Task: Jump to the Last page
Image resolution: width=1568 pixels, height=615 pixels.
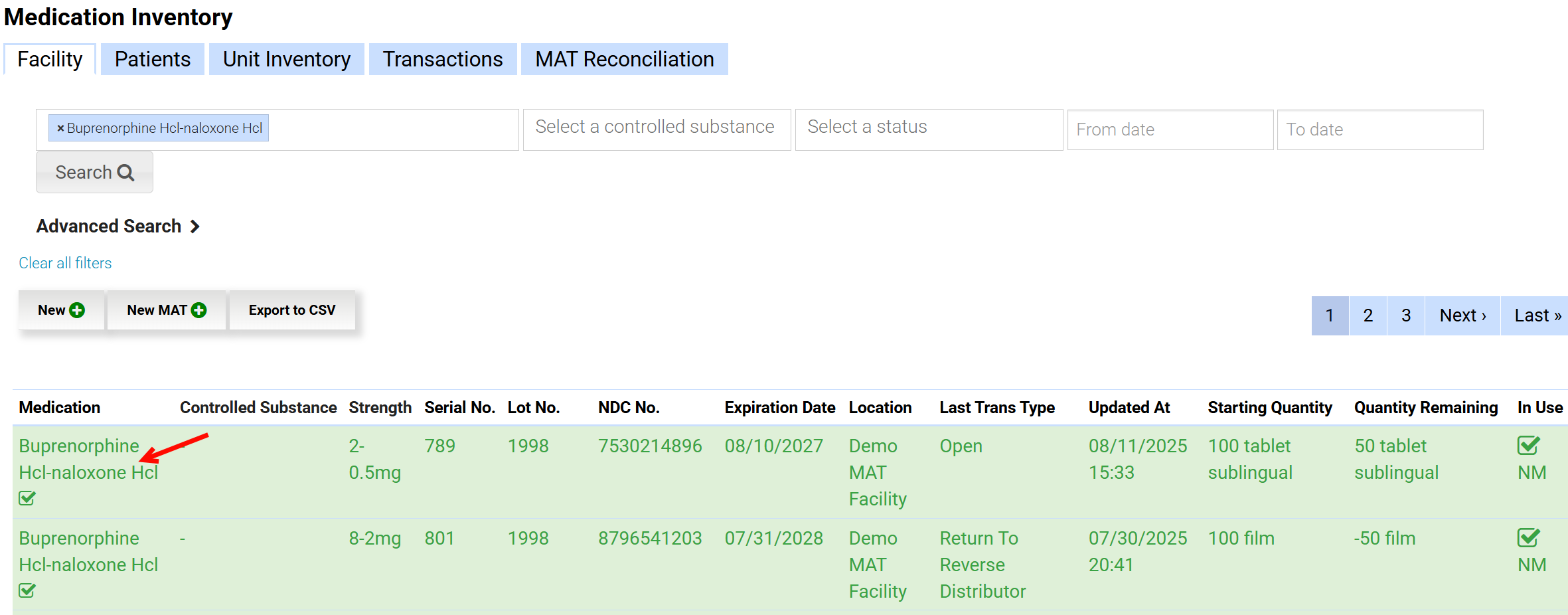Action: (x=1537, y=315)
